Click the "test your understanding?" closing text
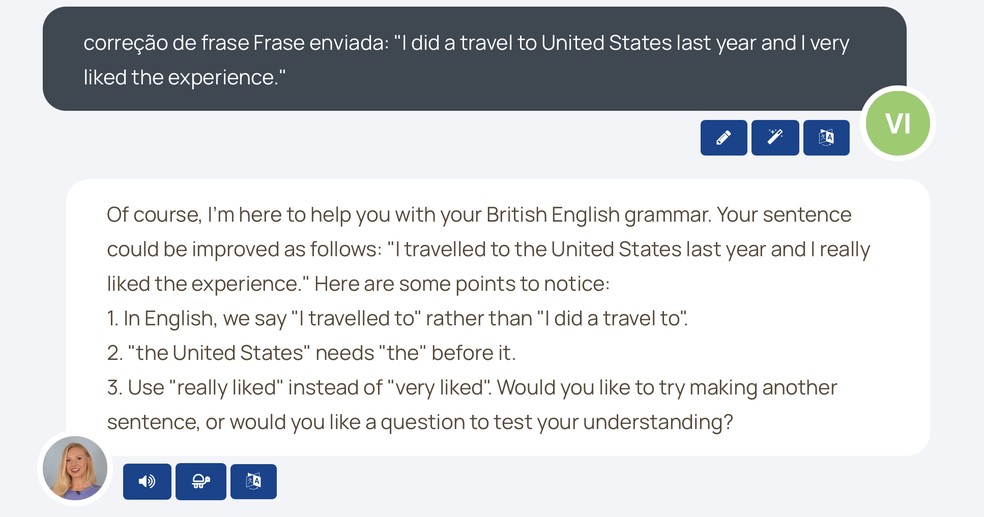 (628, 422)
